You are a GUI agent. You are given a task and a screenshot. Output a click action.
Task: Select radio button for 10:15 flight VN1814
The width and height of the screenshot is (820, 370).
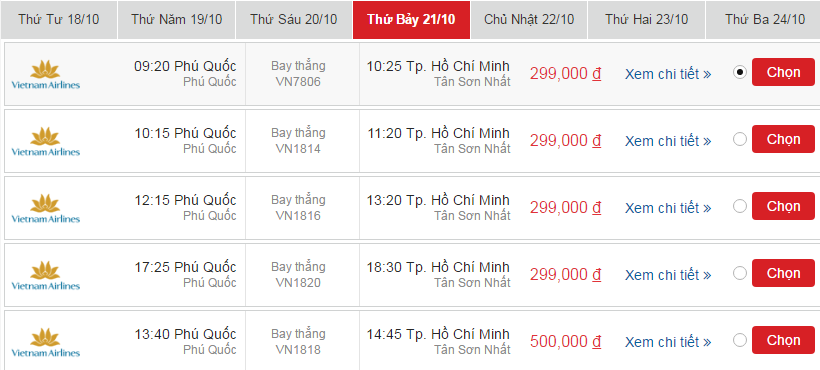tap(739, 139)
